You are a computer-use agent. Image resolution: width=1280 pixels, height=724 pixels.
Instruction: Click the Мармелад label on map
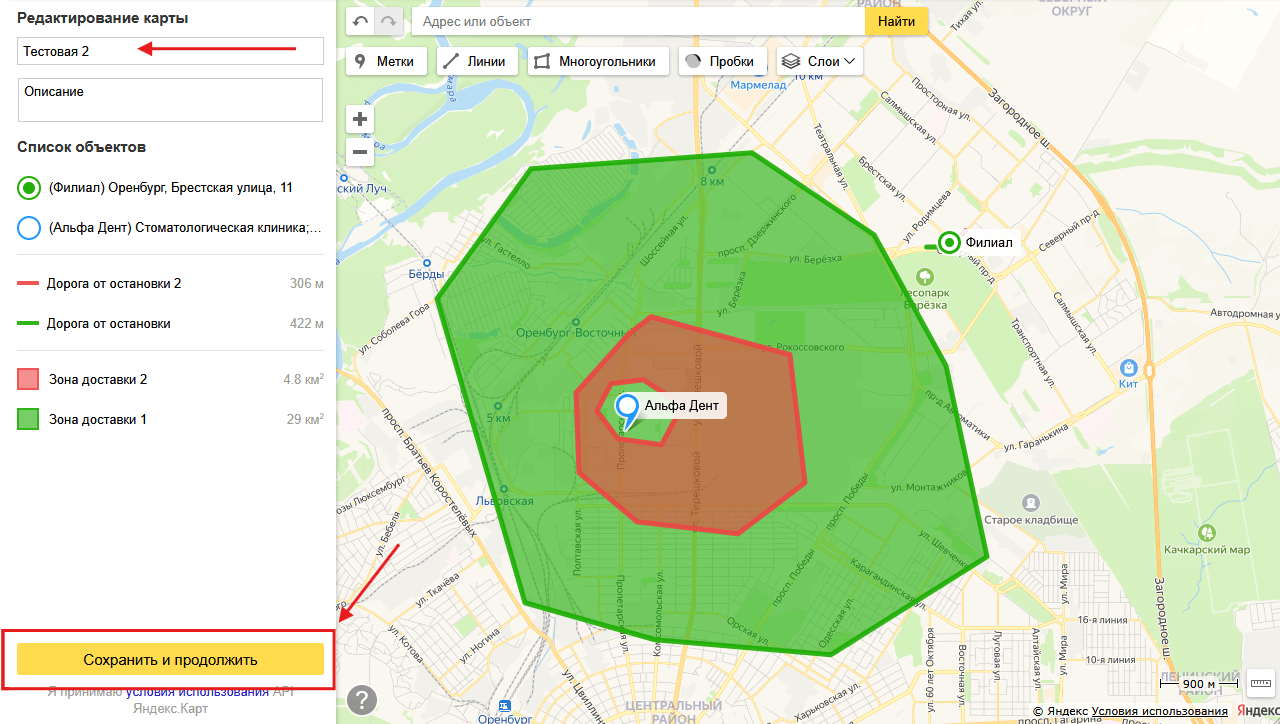(x=758, y=85)
